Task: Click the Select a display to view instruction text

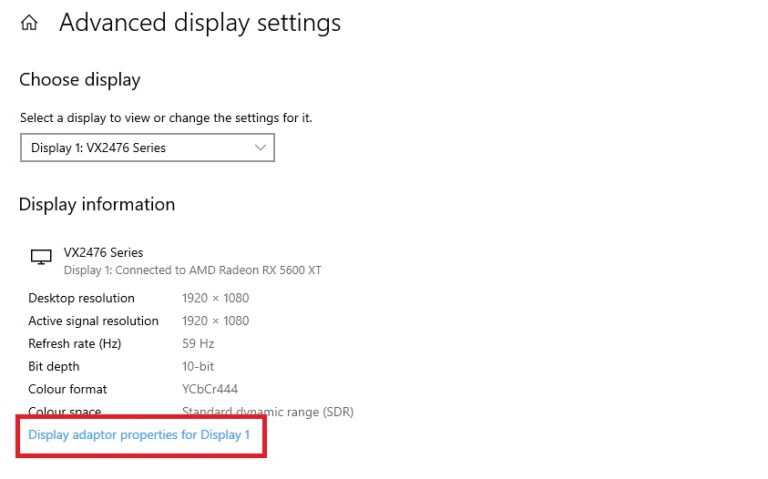Action: [166, 118]
